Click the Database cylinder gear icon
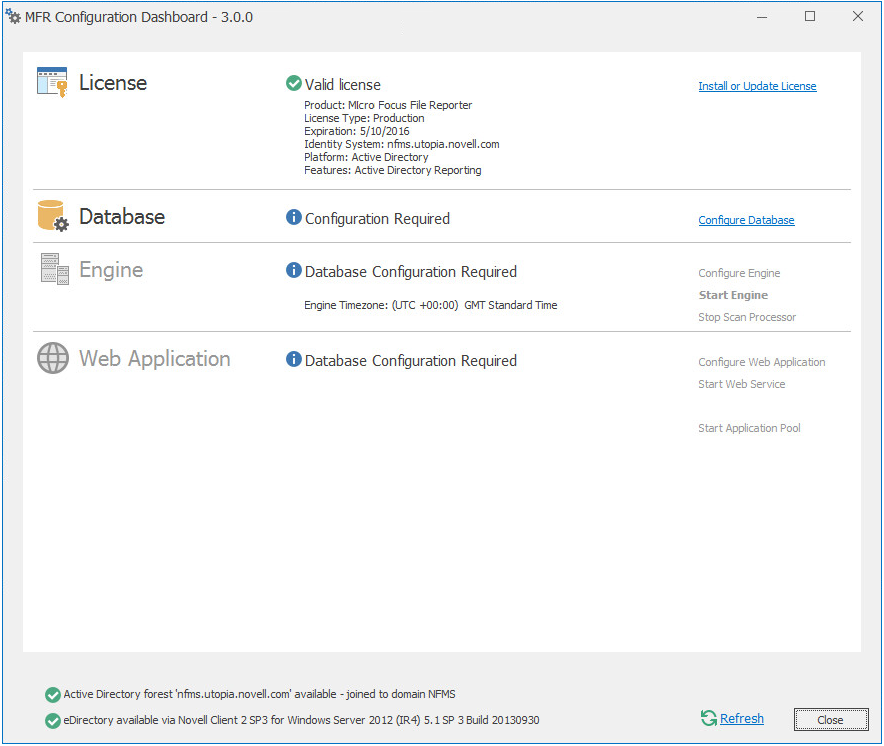 (53, 216)
